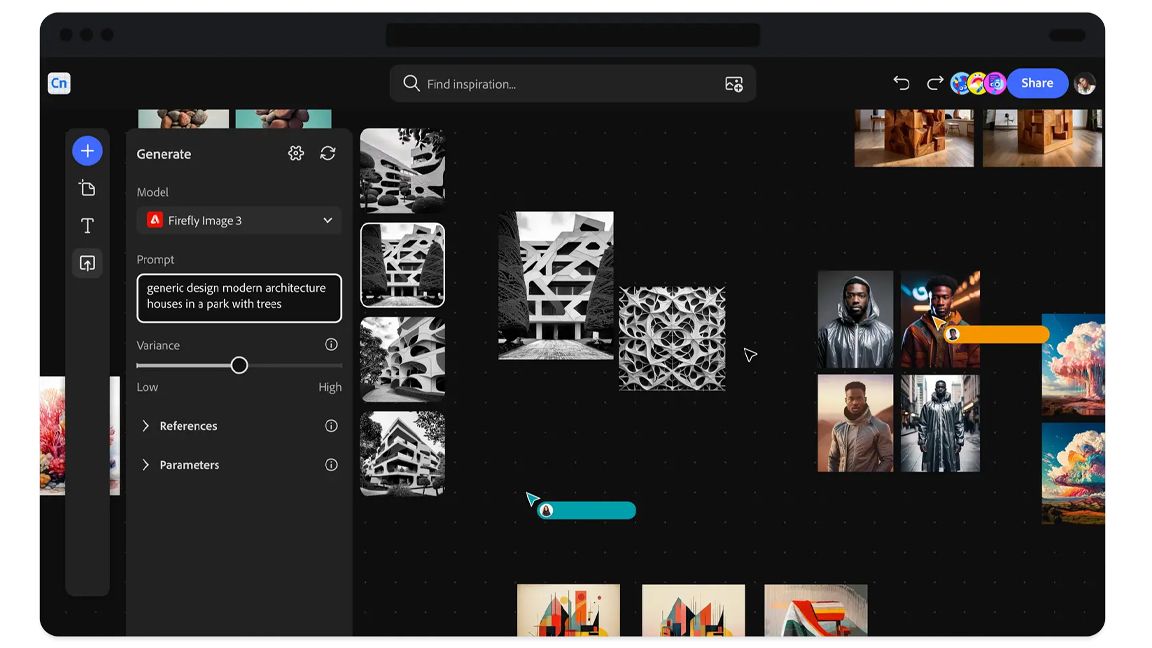
Task: Expand the References section
Action: coord(188,425)
